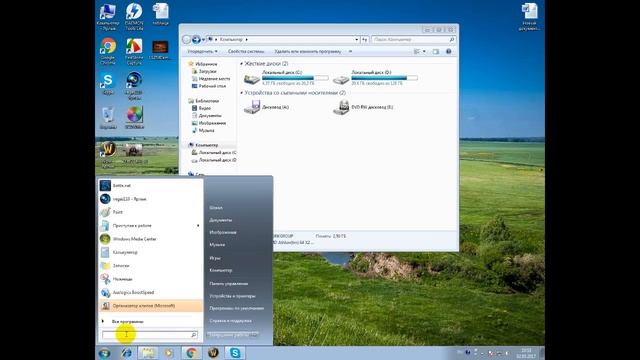Click Свойства системы in Explorer toolbar
640x360 pixels.
pos(246,51)
